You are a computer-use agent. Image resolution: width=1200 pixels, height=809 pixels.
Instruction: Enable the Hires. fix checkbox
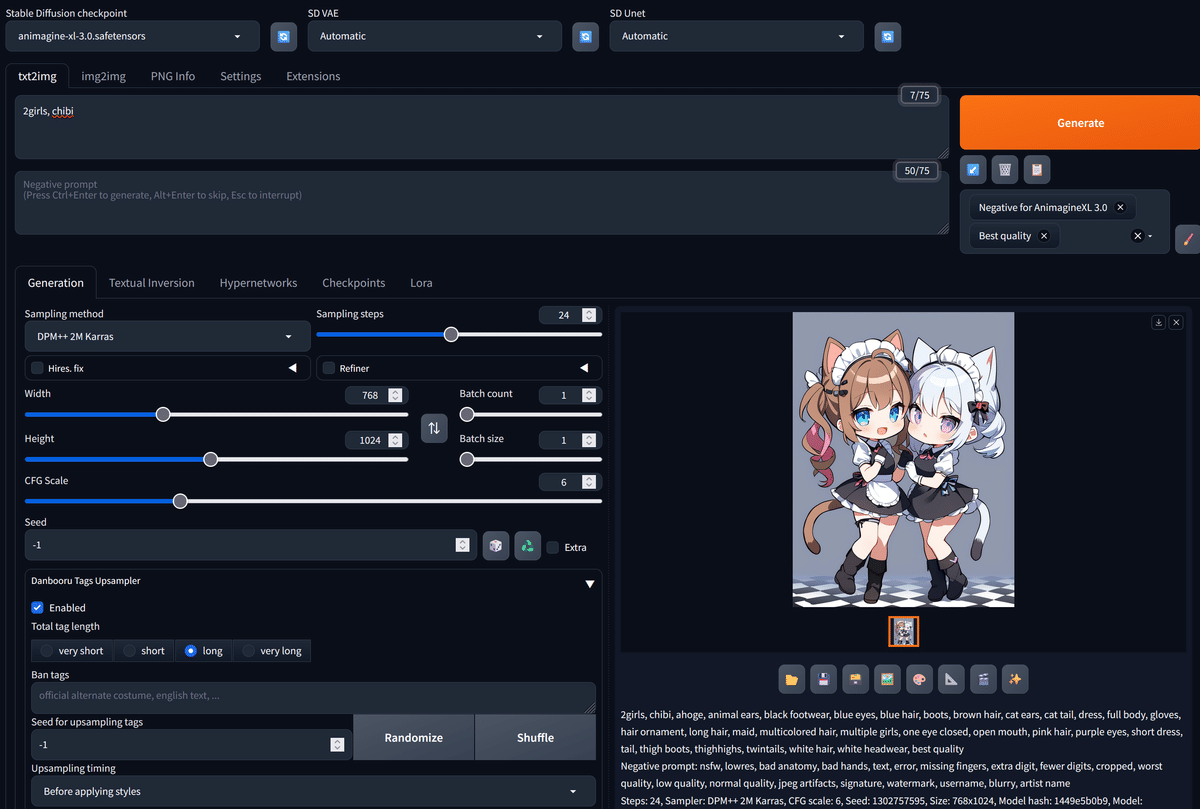point(37,368)
